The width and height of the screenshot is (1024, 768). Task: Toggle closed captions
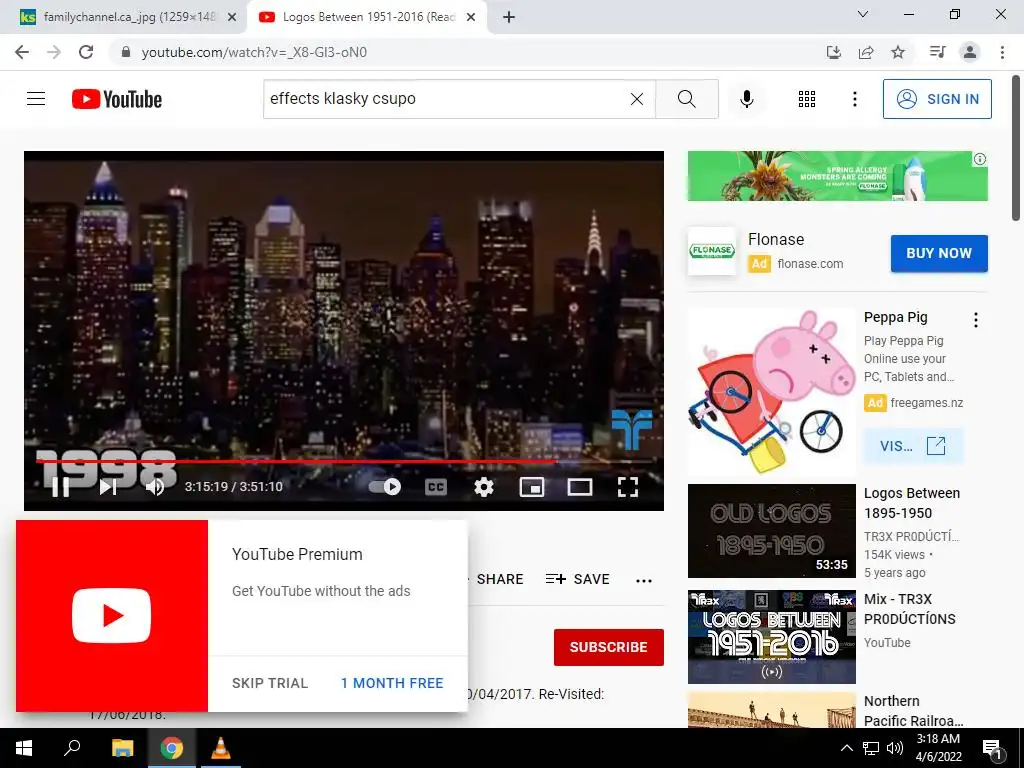(x=436, y=487)
